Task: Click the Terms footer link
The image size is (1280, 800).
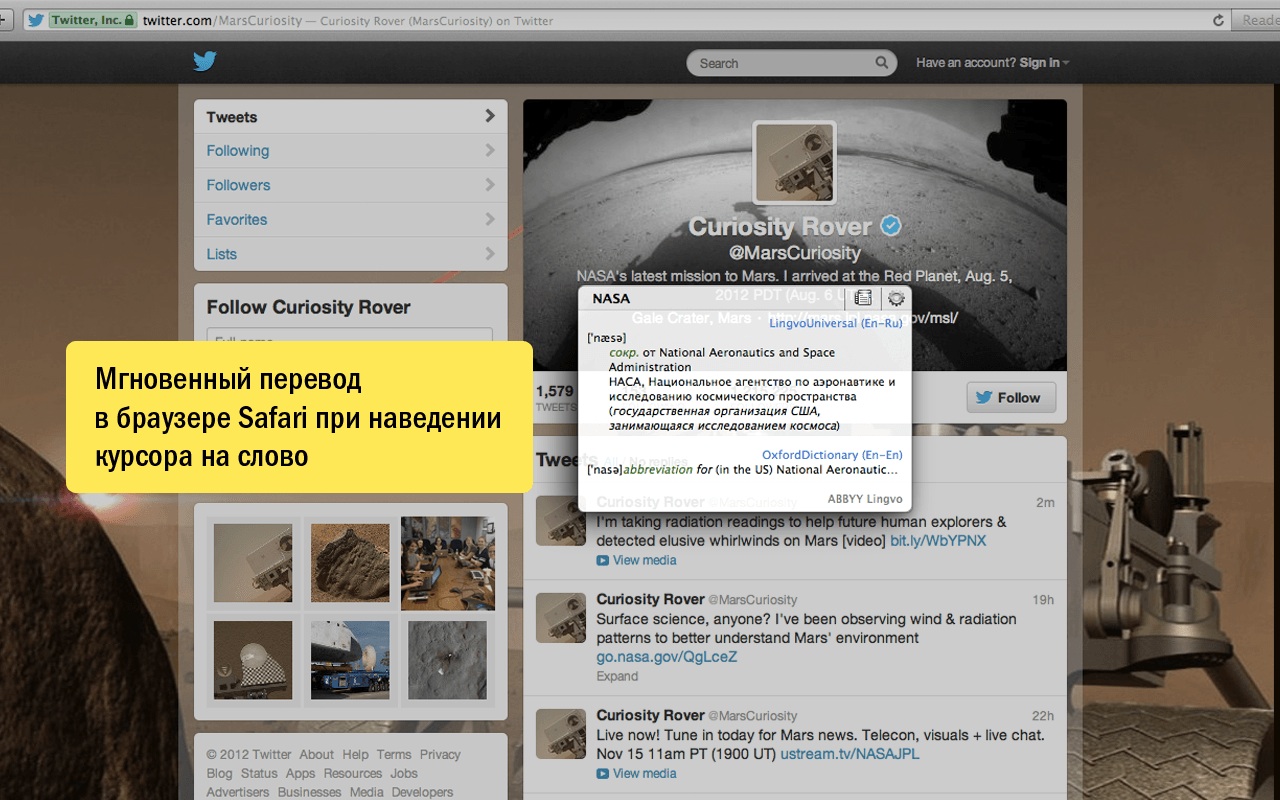Action: click(x=394, y=754)
